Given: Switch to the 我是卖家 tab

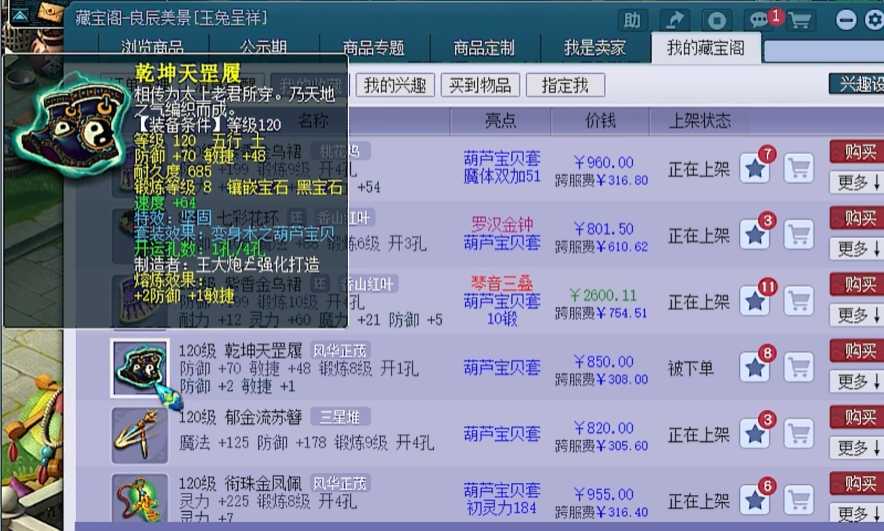Looking at the screenshot, I should coord(595,47).
